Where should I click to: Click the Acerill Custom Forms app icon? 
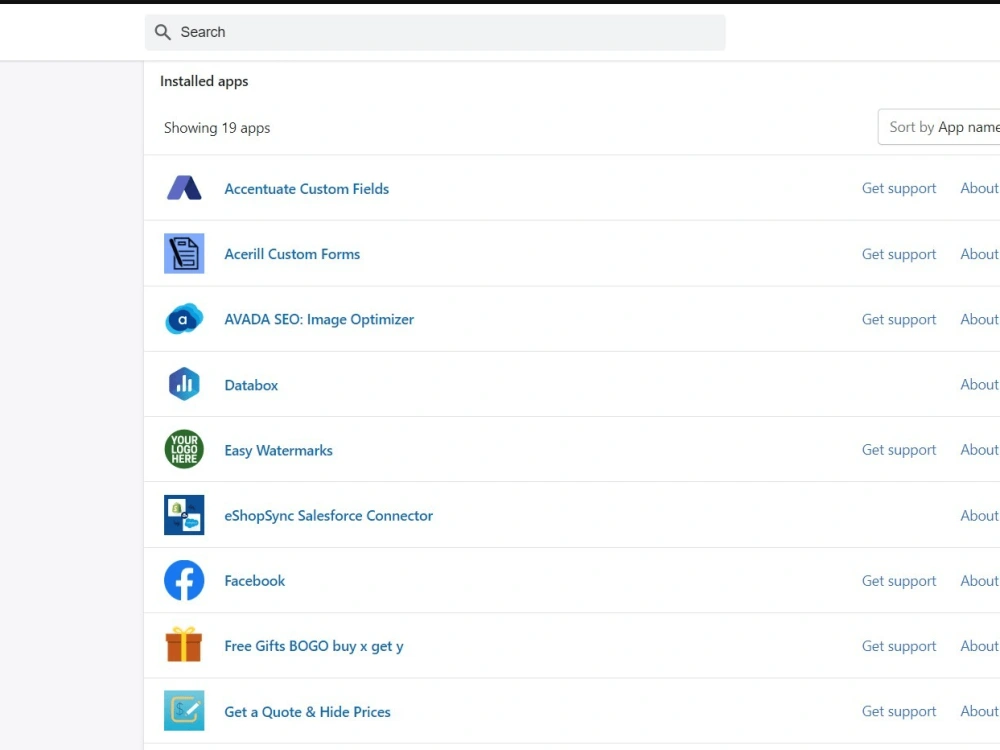pyautogui.click(x=184, y=253)
